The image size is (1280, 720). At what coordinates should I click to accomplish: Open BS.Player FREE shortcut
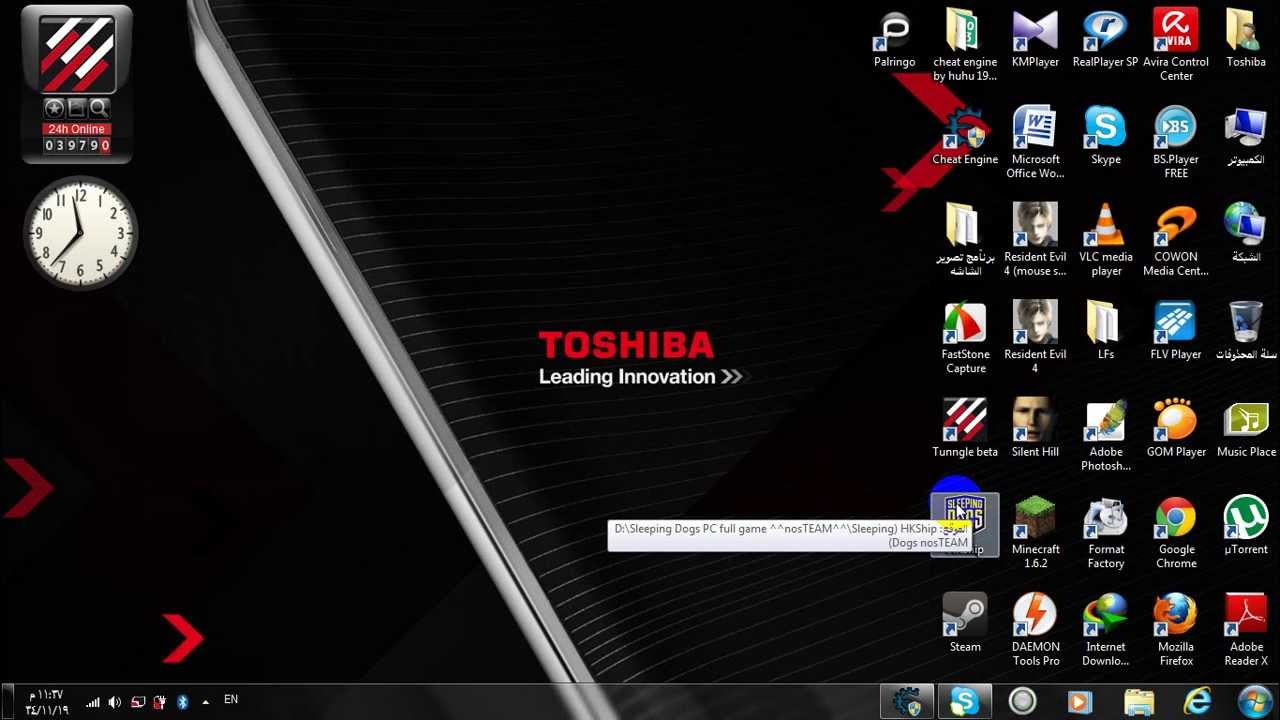pyautogui.click(x=1176, y=143)
